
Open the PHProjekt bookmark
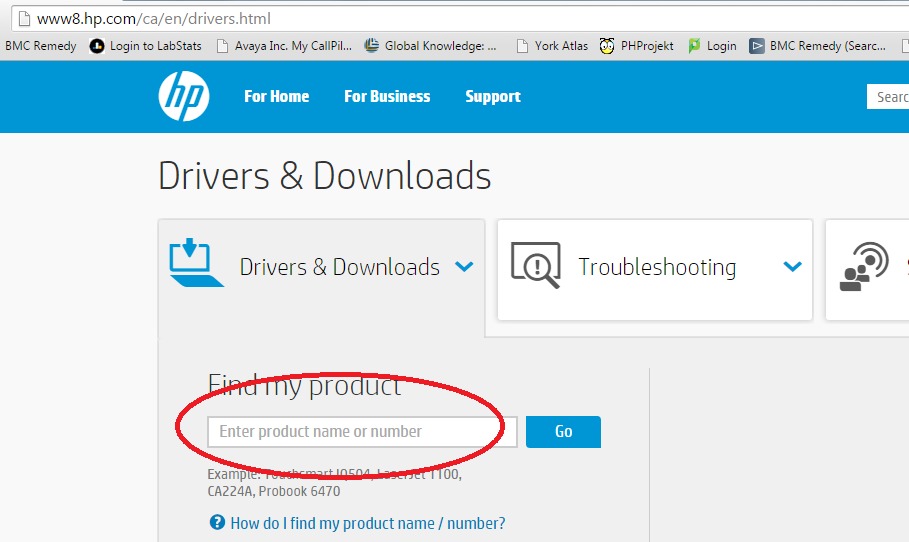point(647,46)
